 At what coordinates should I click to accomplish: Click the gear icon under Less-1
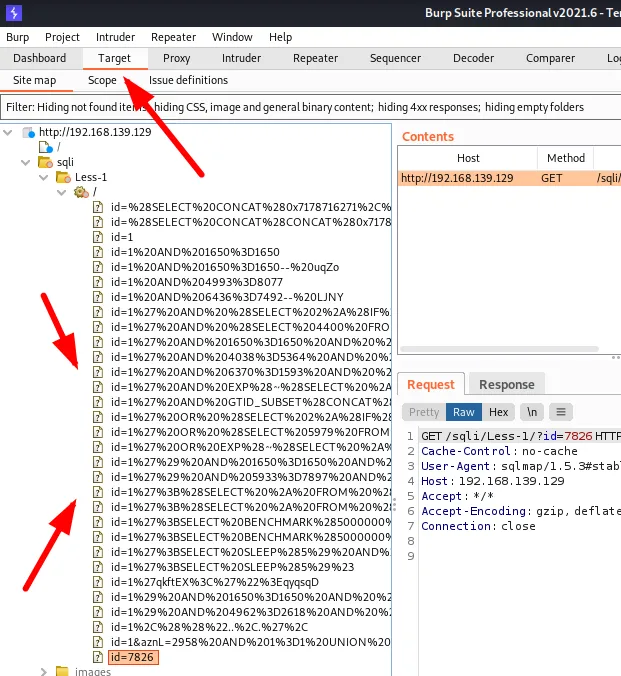pyautogui.click(x=81, y=192)
